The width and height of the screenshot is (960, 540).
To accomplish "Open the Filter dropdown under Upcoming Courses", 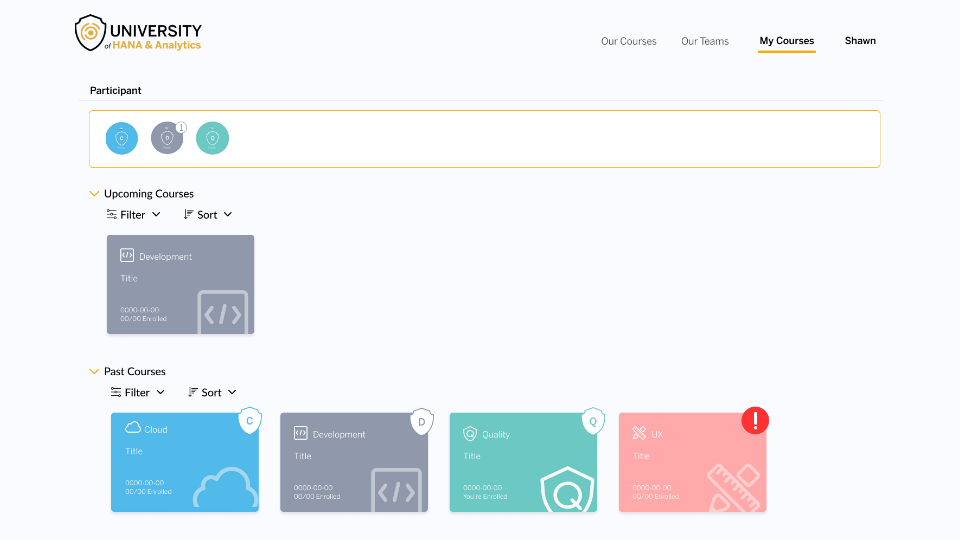I will pyautogui.click(x=133, y=215).
